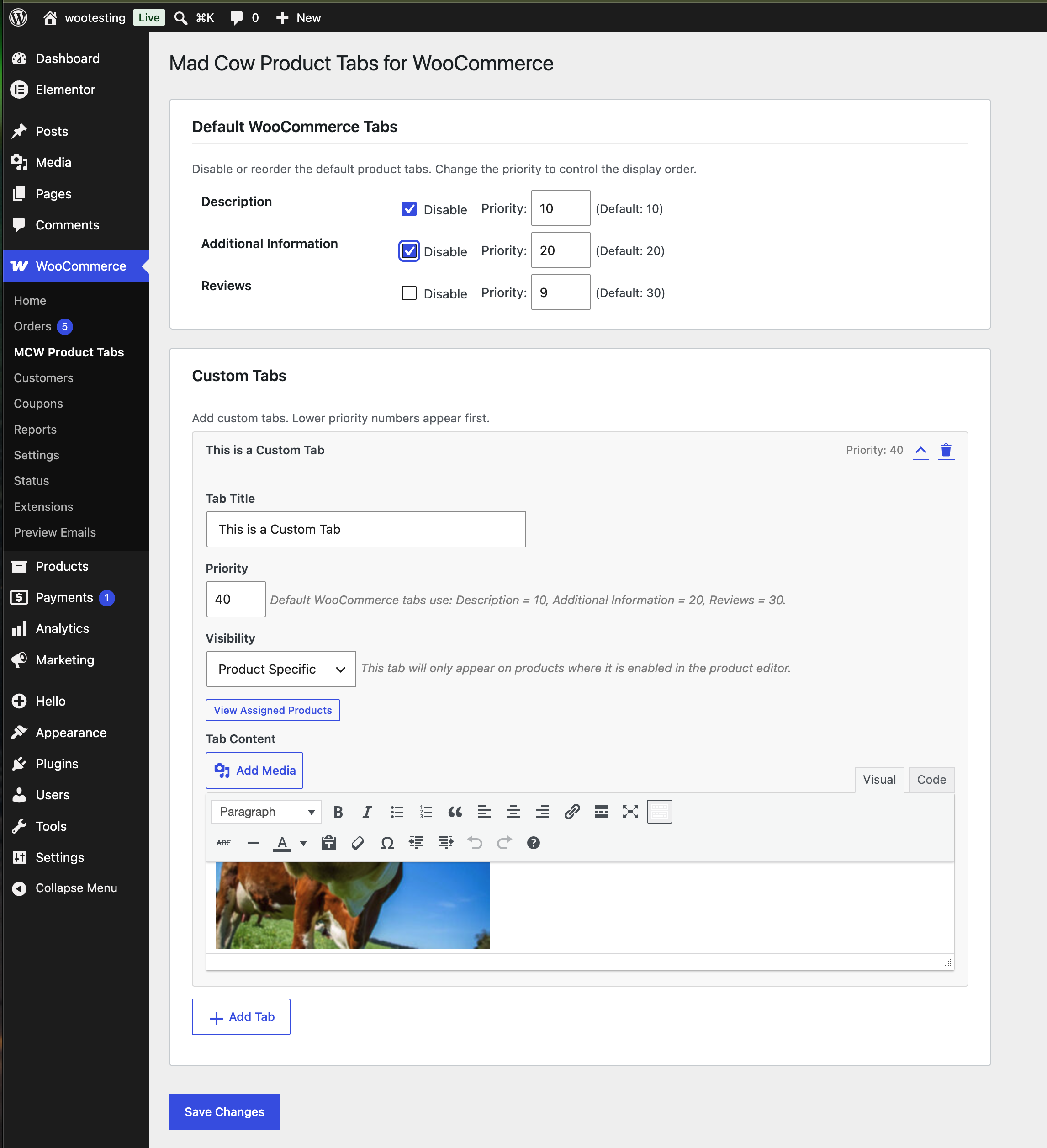The image size is (1047, 1148).
Task: Click the editor resize handle corner
Action: [947, 963]
